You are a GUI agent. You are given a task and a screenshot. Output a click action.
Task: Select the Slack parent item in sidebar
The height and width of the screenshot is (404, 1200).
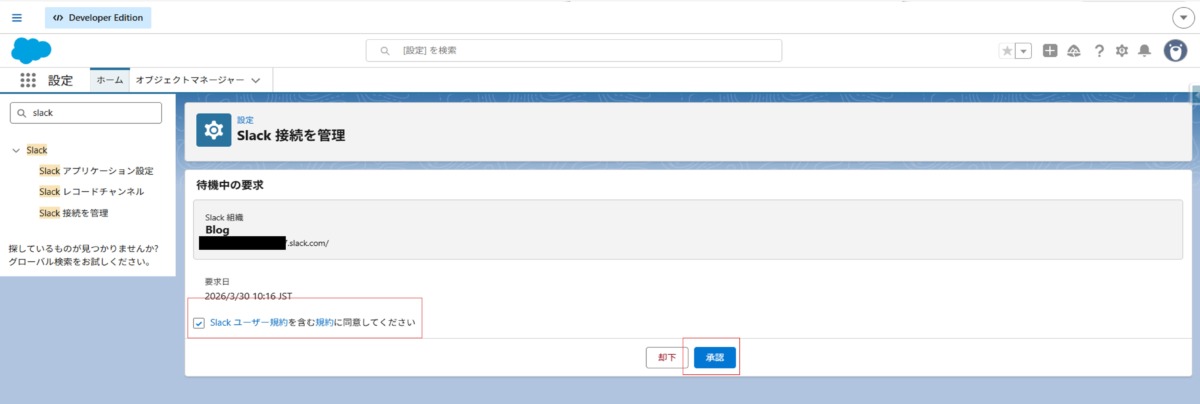click(37, 150)
